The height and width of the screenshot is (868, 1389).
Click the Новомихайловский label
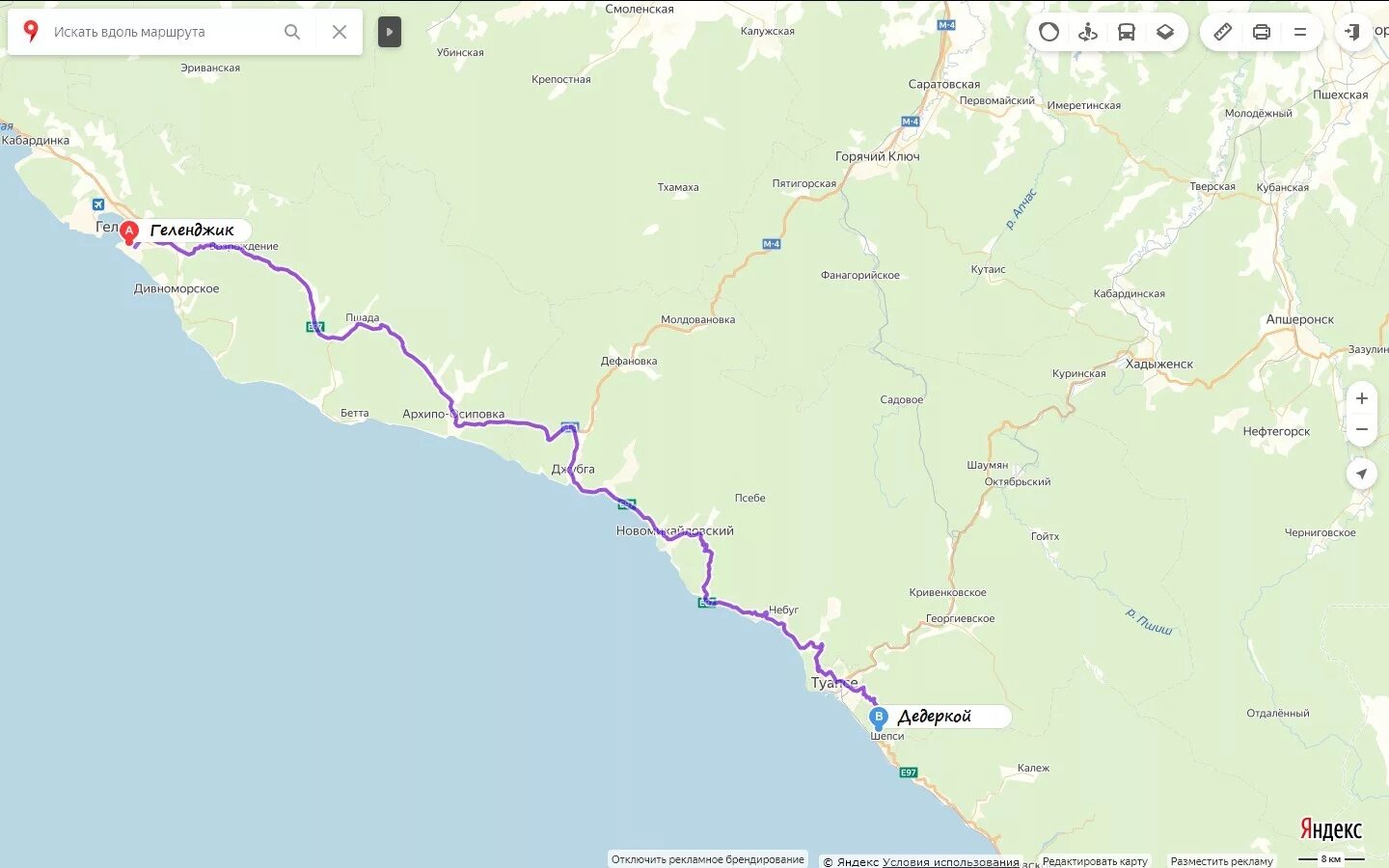pos(675,531)
